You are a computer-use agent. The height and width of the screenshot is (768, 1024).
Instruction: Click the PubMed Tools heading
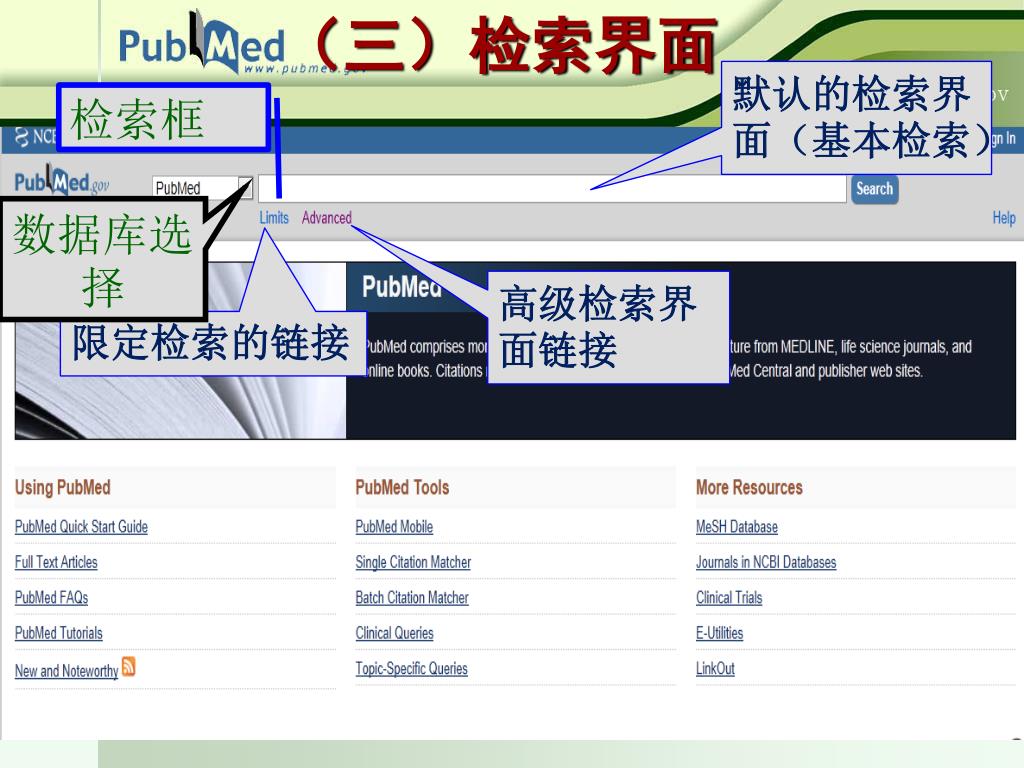(402, 487)
